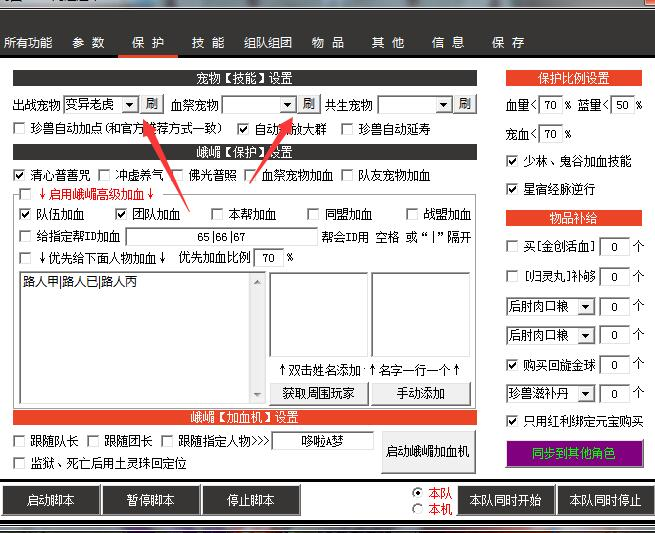Image resolution: width=655 pixels, height=533 pixels.
Task: Disable the 星宿经脉逆行 checkbox
Action: pyautogui.click(x=513, y=189)
